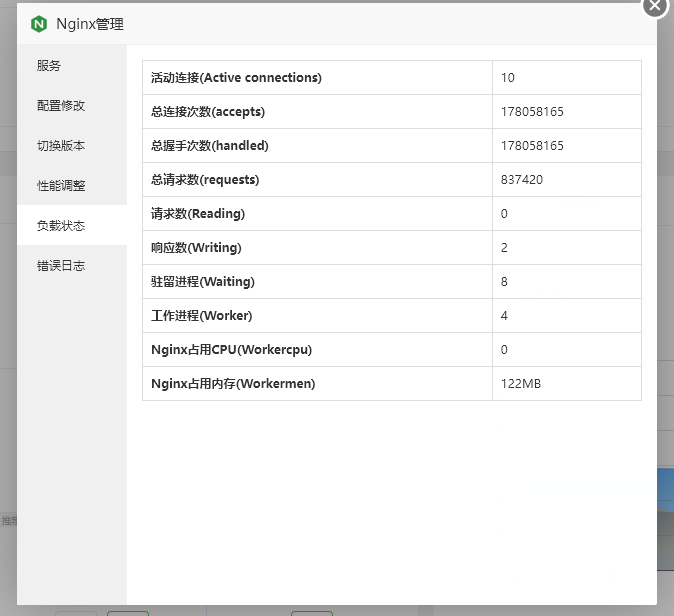This screenshot has width=674, height=616.
Task: Select 总握手次数(handled) label
Action: (x=209, y=146)
